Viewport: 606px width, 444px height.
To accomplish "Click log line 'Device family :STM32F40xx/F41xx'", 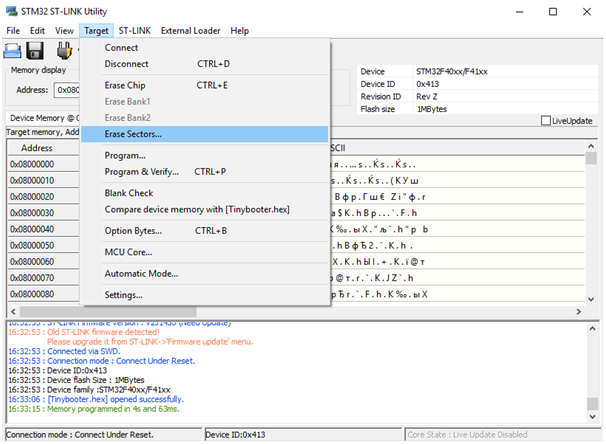I will click(89, 390).
